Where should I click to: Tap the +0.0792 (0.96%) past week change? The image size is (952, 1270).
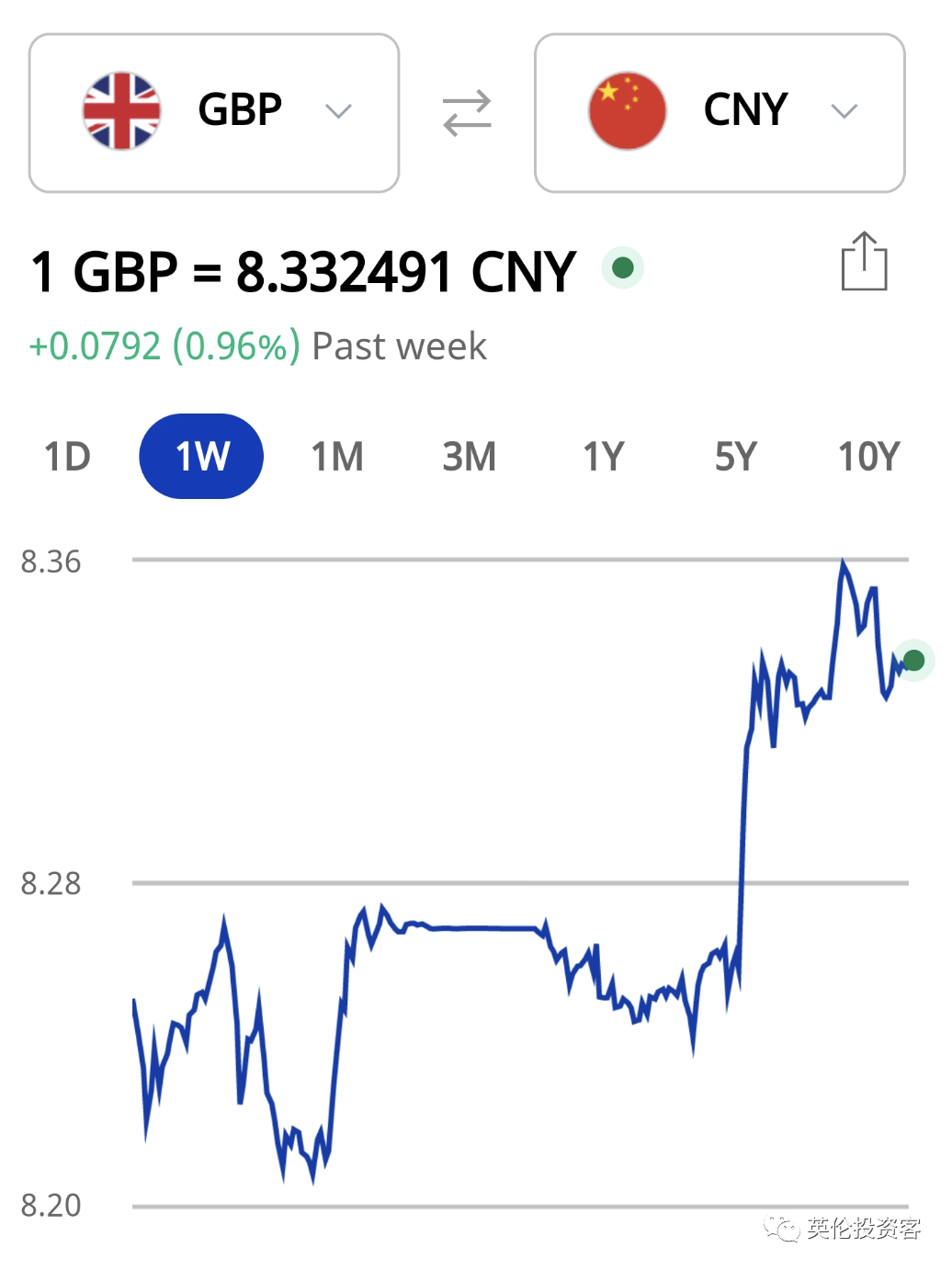[165, 346]
